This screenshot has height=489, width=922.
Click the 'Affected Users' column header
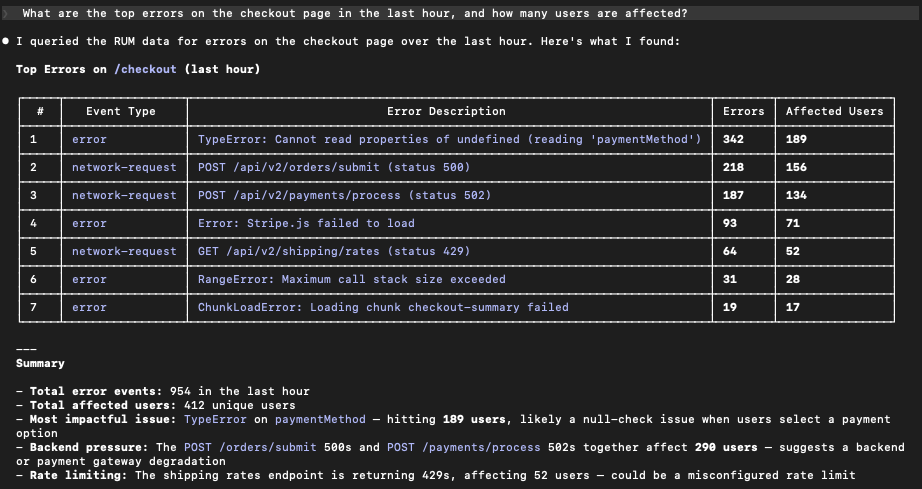pos(834,111)
